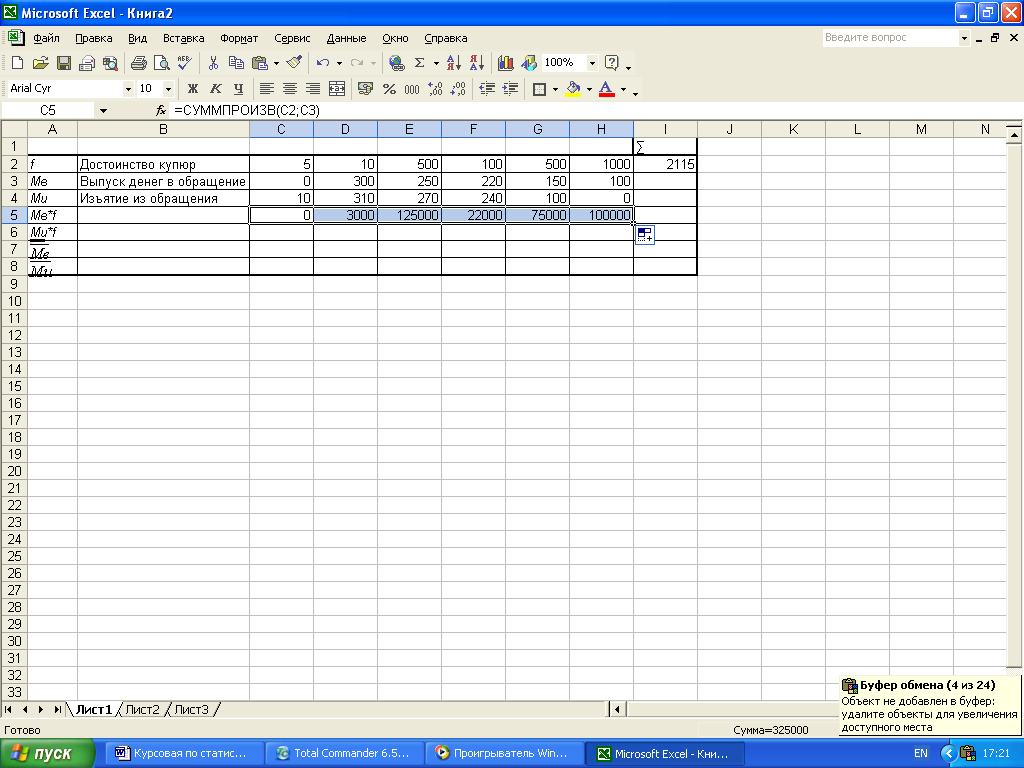Viewport: 1024px width, 768px height.
Task: Sort the selection descending
Action: tap(477, 63)
